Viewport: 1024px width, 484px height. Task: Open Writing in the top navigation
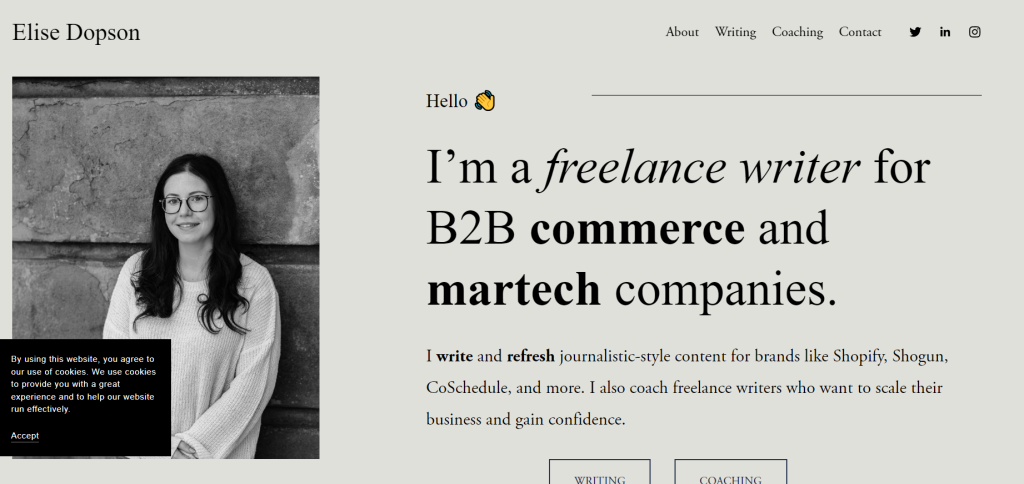click(x=735, y=32)
